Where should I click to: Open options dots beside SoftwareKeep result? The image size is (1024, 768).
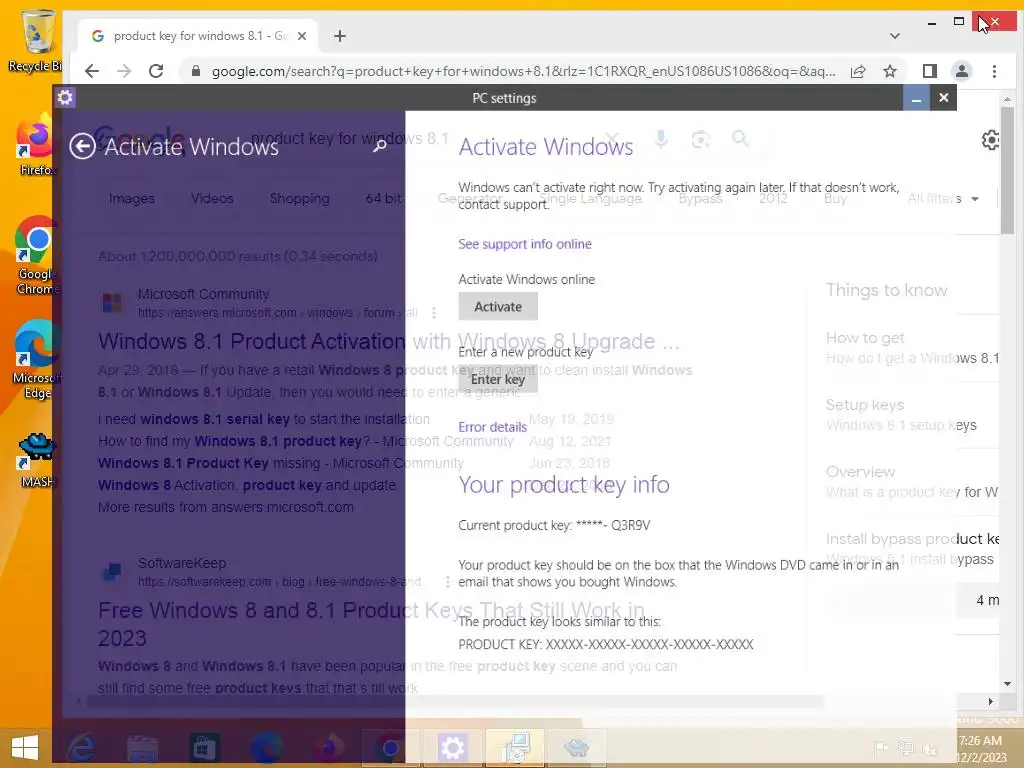coord(447,582)
